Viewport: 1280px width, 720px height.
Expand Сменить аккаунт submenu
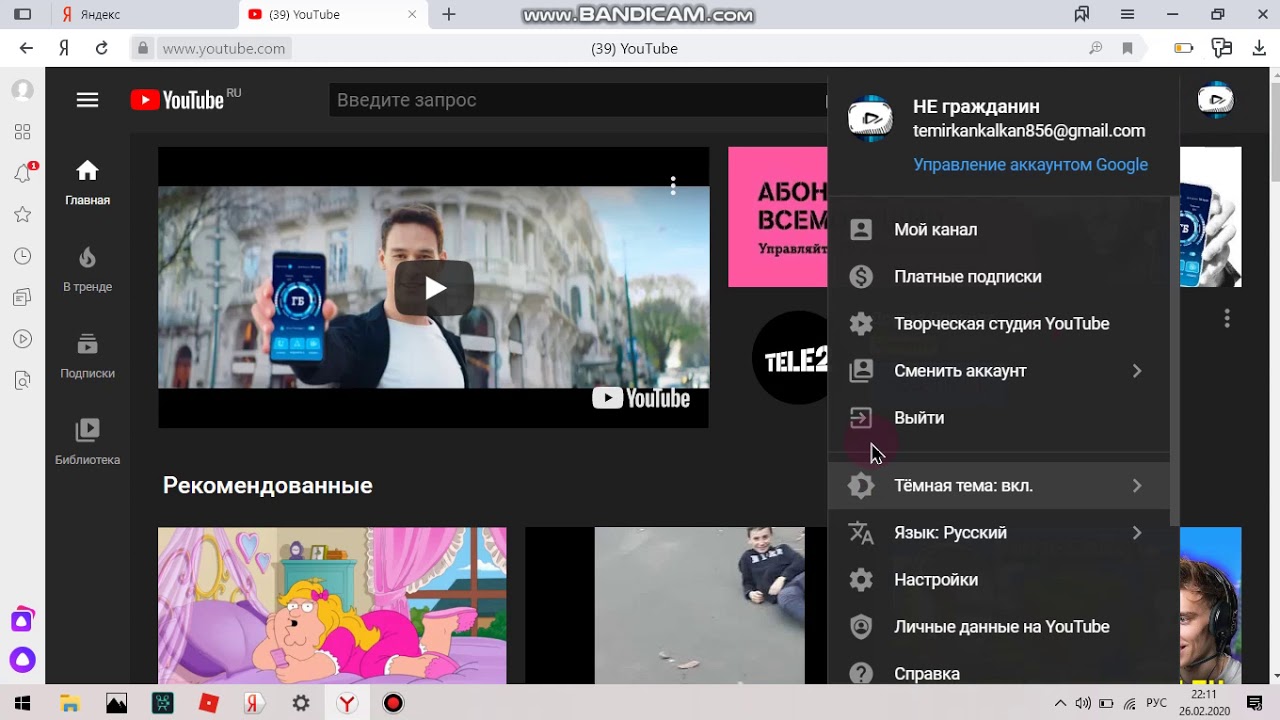[x=998, y=370]
